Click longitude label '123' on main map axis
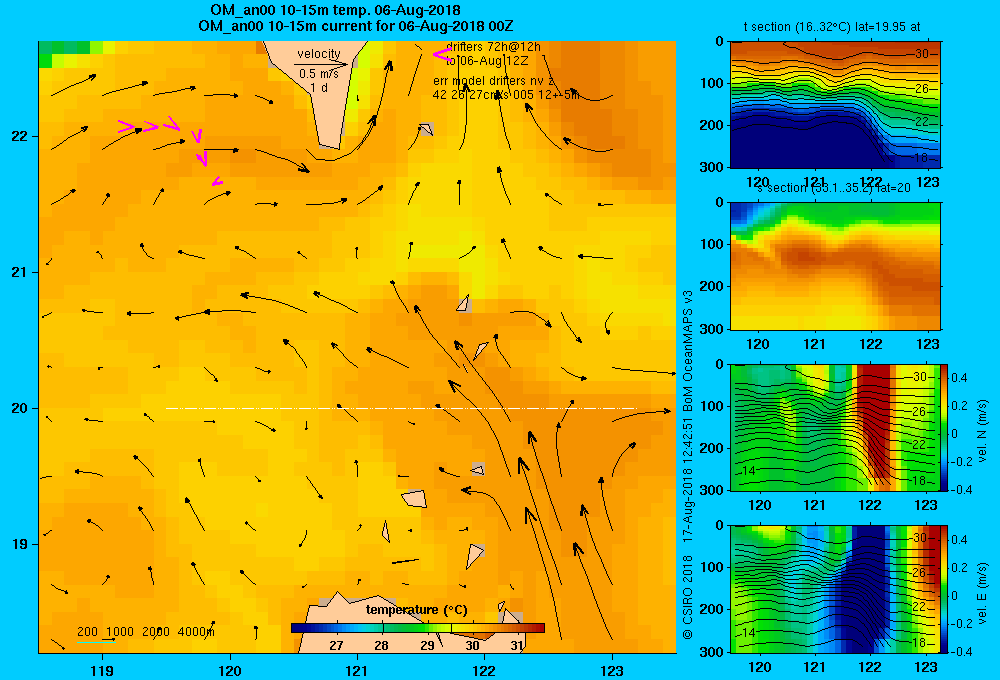 612,670
